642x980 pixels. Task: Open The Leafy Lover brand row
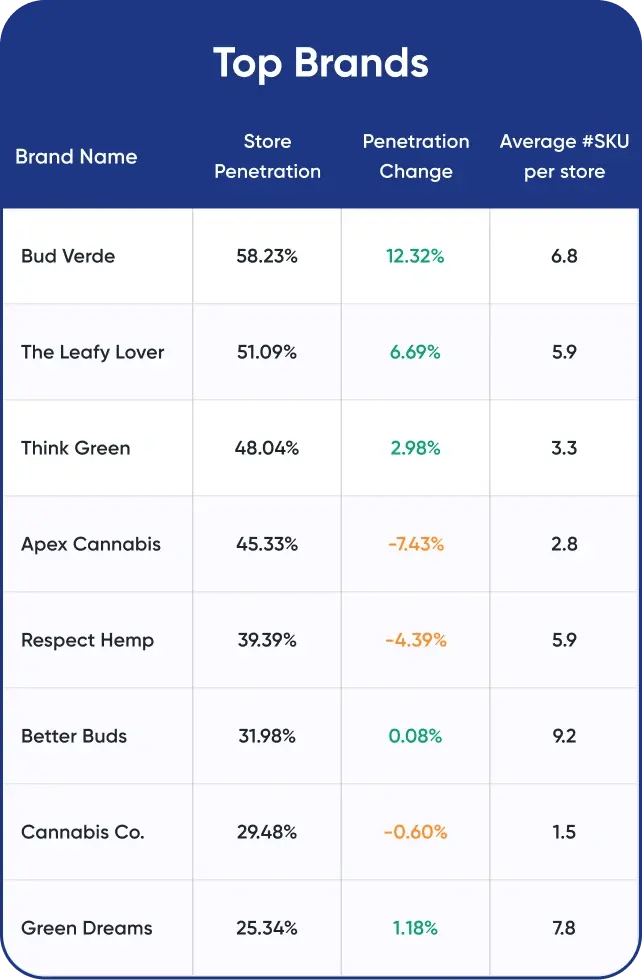[92, 352]
